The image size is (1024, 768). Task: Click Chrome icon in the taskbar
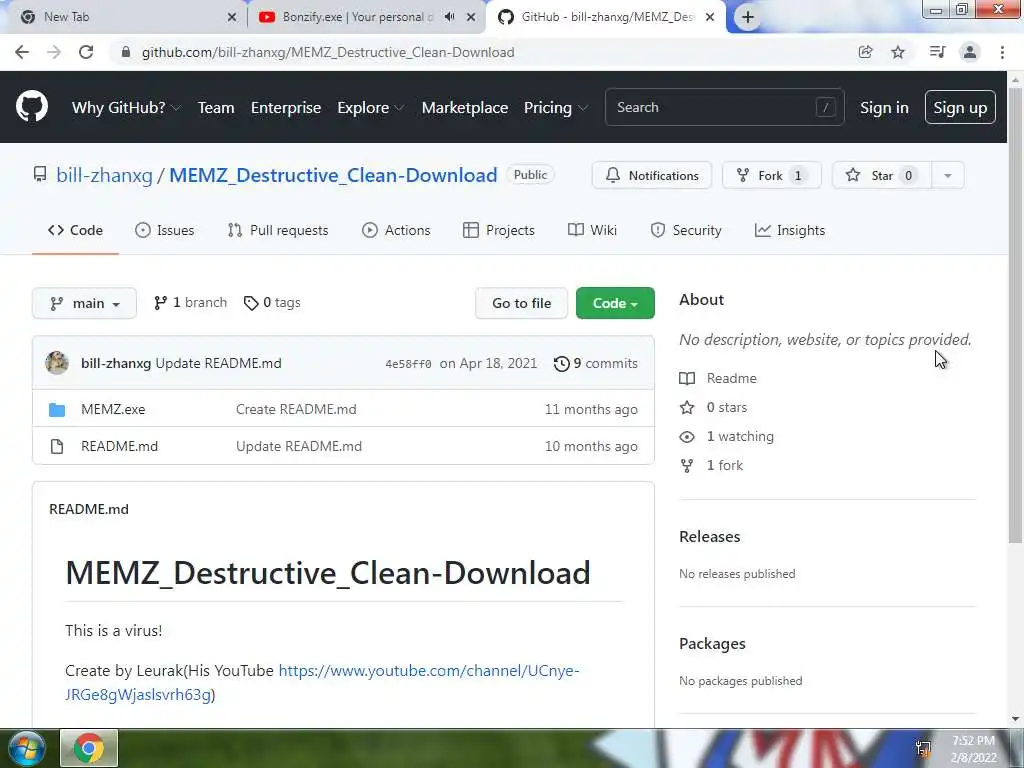(89, 748)
